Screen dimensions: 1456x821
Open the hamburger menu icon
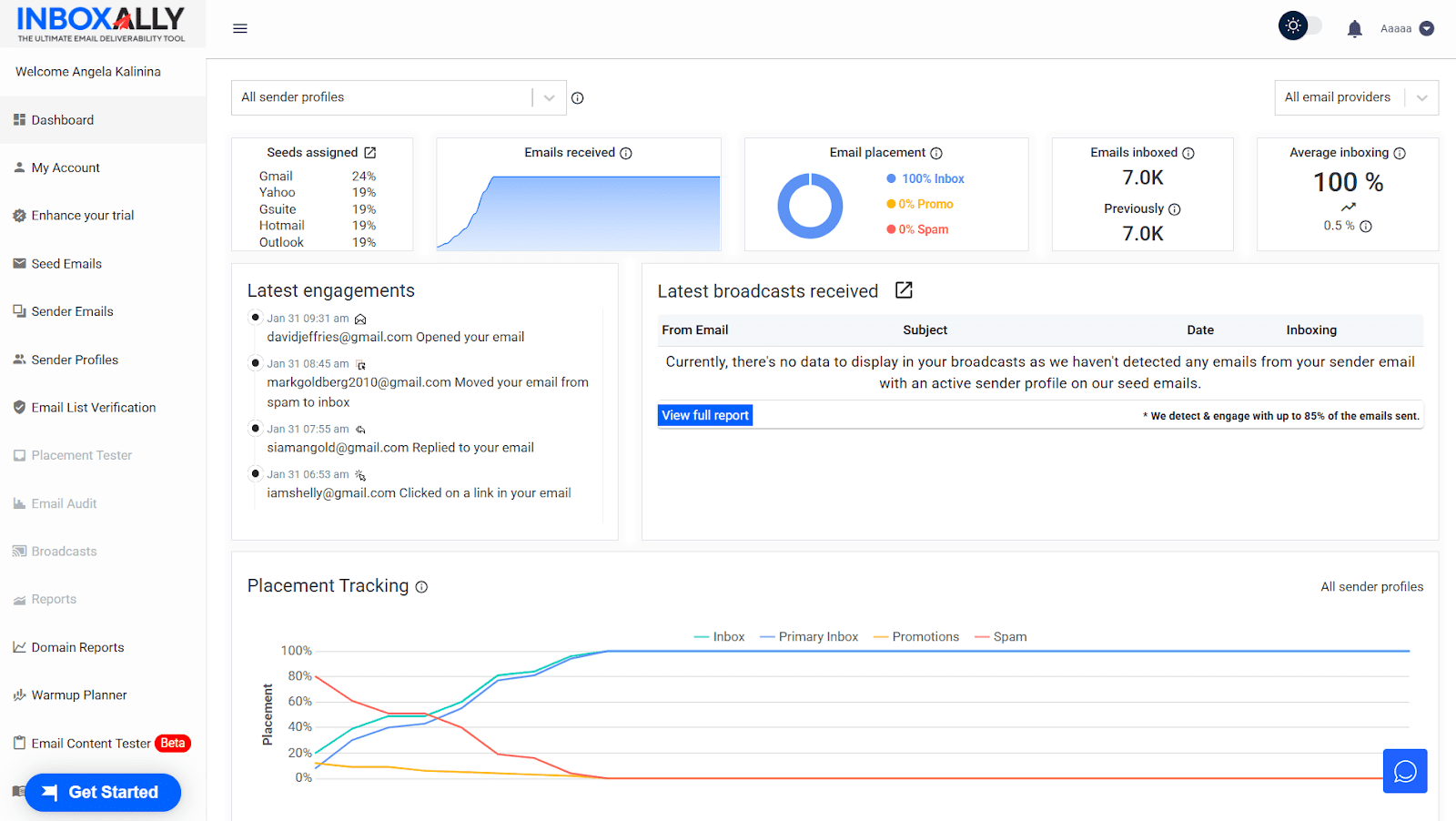coord(240,28)
